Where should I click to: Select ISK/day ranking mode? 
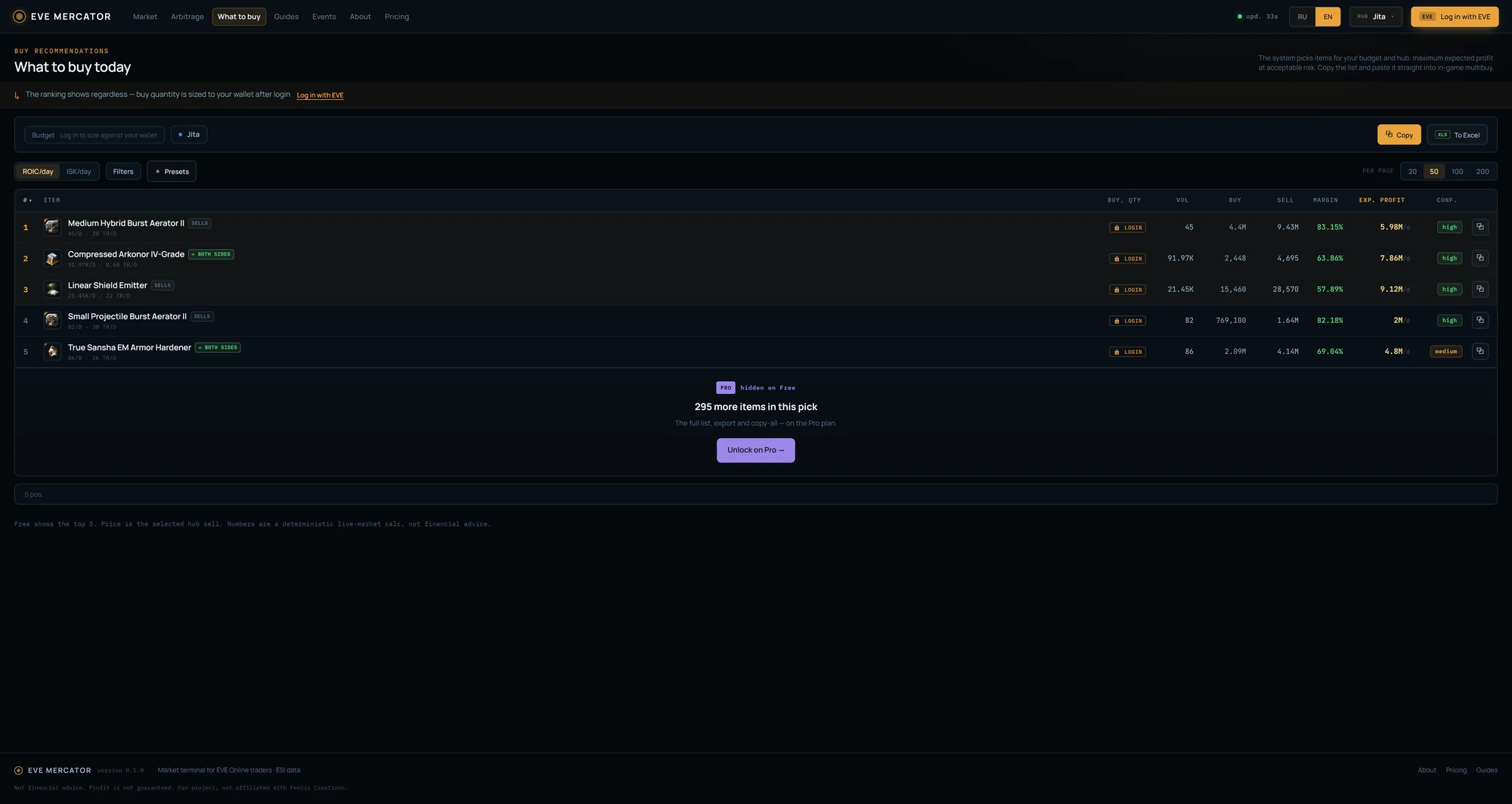pos(79,172)
